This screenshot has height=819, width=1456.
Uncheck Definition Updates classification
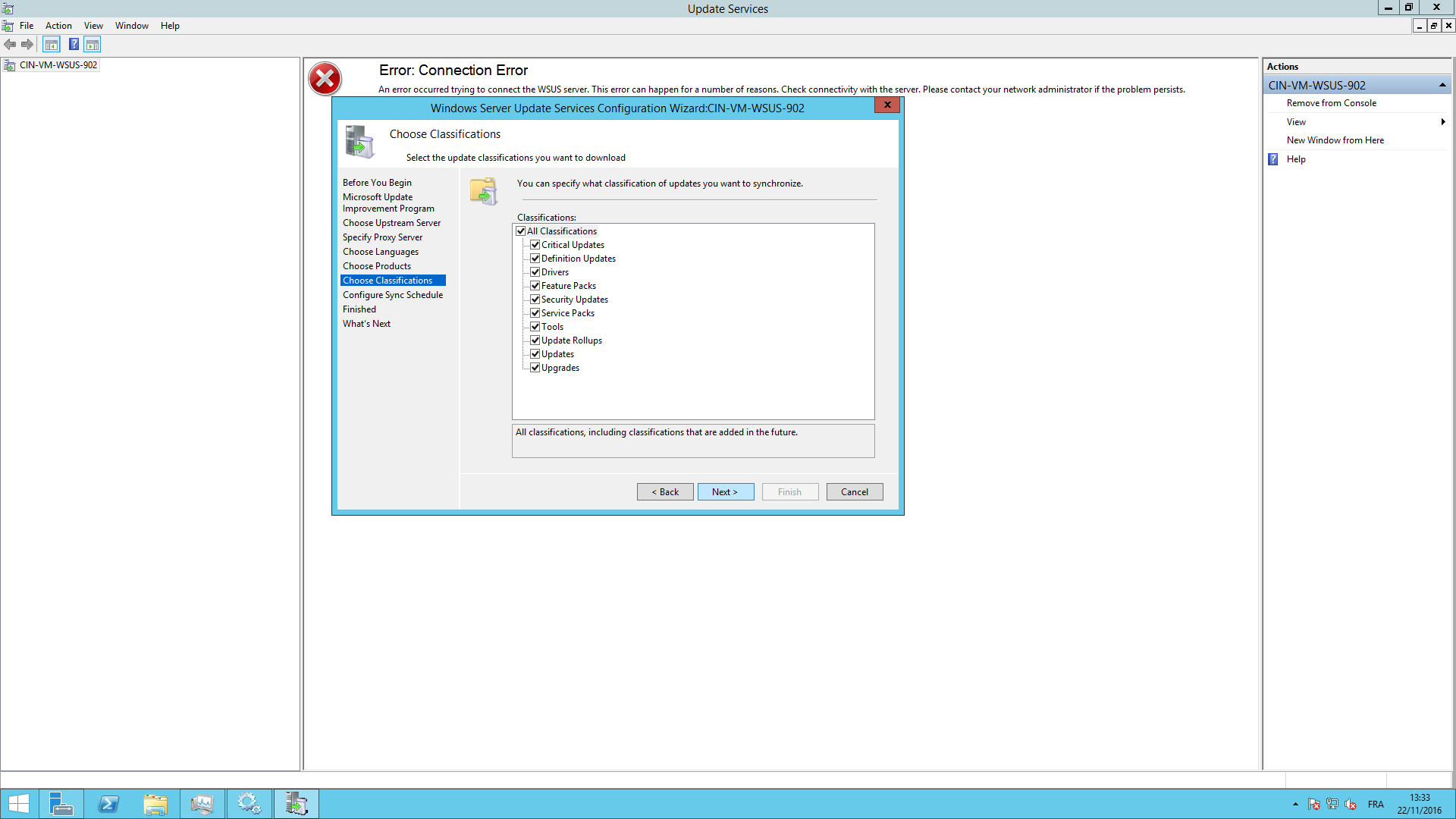[x=535, y=259]
